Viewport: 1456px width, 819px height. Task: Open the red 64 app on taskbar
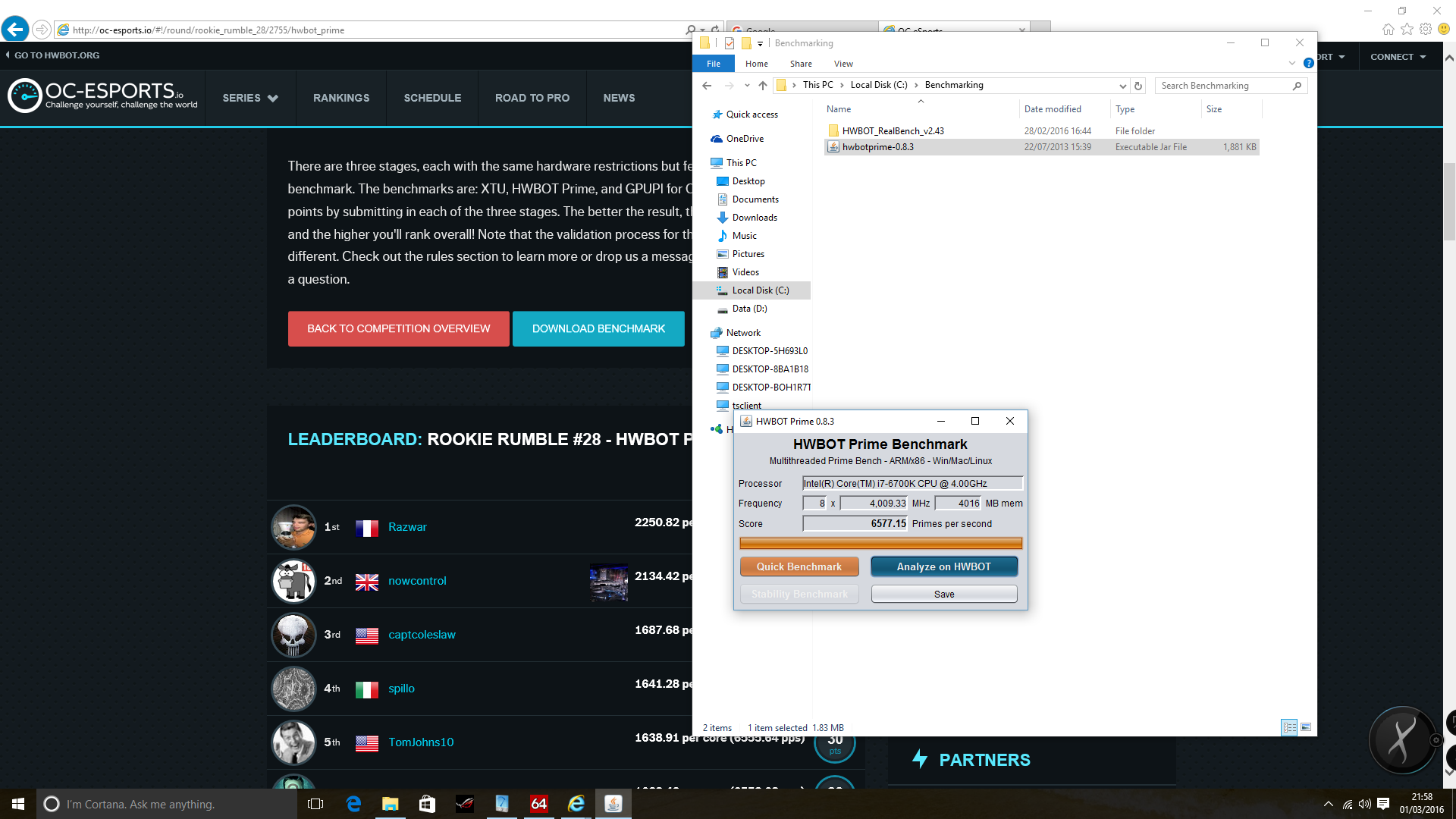point(539,804)
